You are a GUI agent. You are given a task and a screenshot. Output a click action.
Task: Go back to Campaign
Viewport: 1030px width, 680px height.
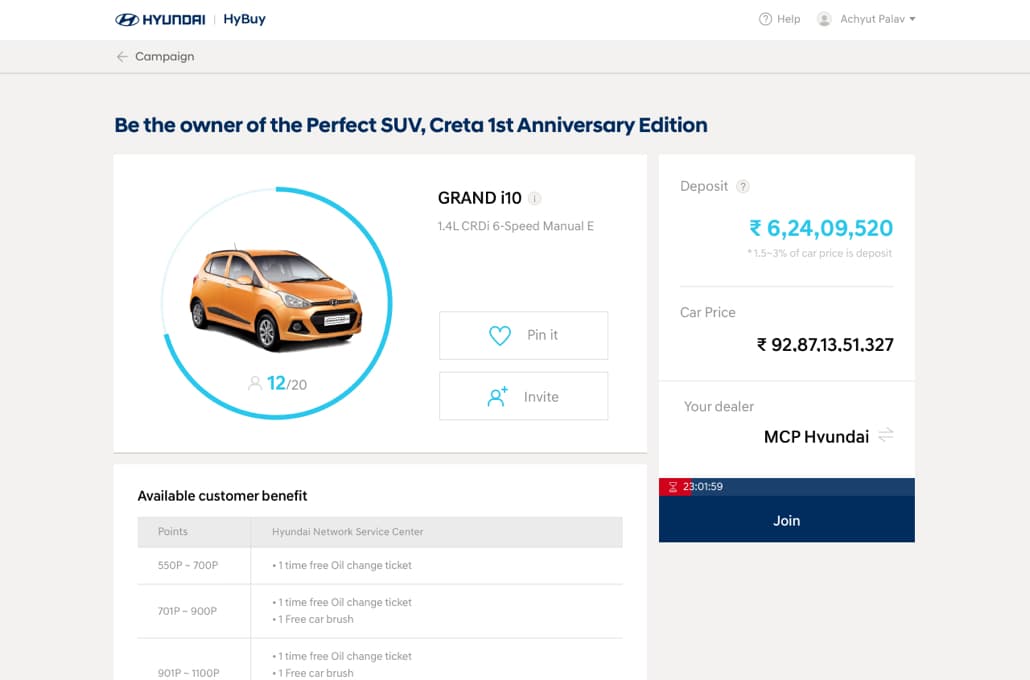click(x=164, y=57)
